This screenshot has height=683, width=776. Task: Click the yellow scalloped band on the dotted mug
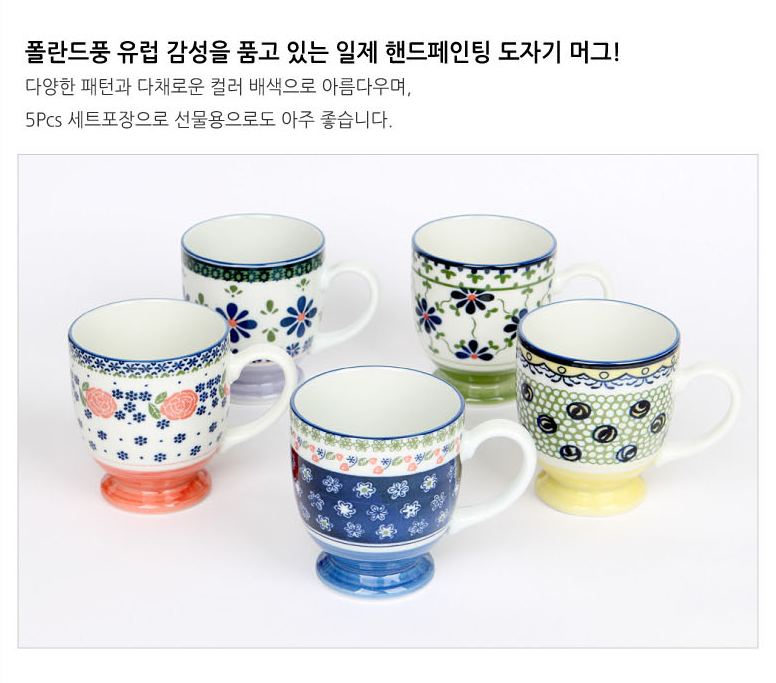[597, 369]
